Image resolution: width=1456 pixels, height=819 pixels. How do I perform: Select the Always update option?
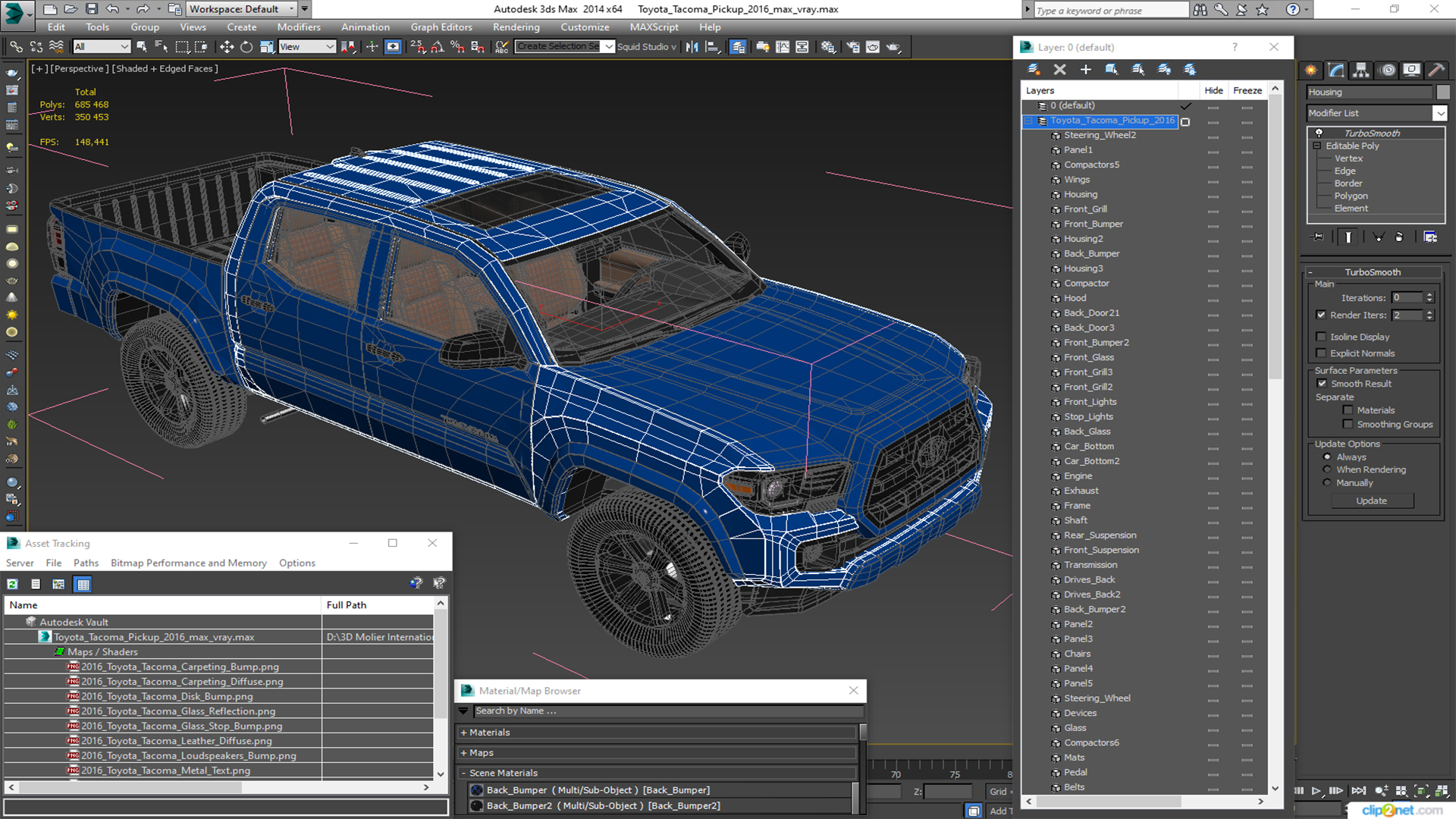click(1327, 457)
